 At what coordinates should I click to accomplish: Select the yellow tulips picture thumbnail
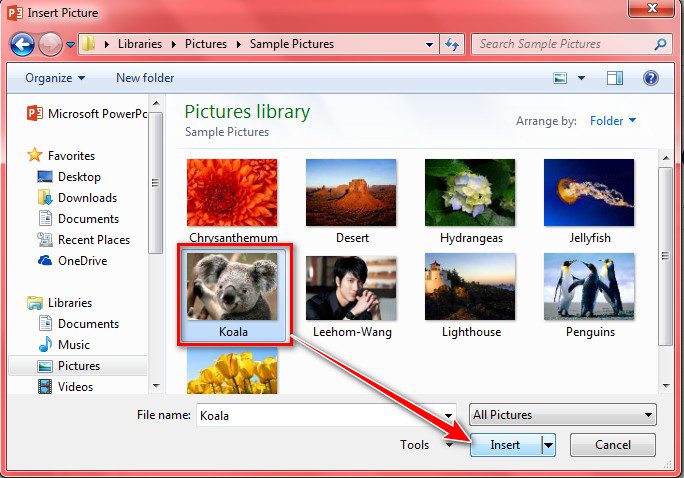tap(232, 371)
